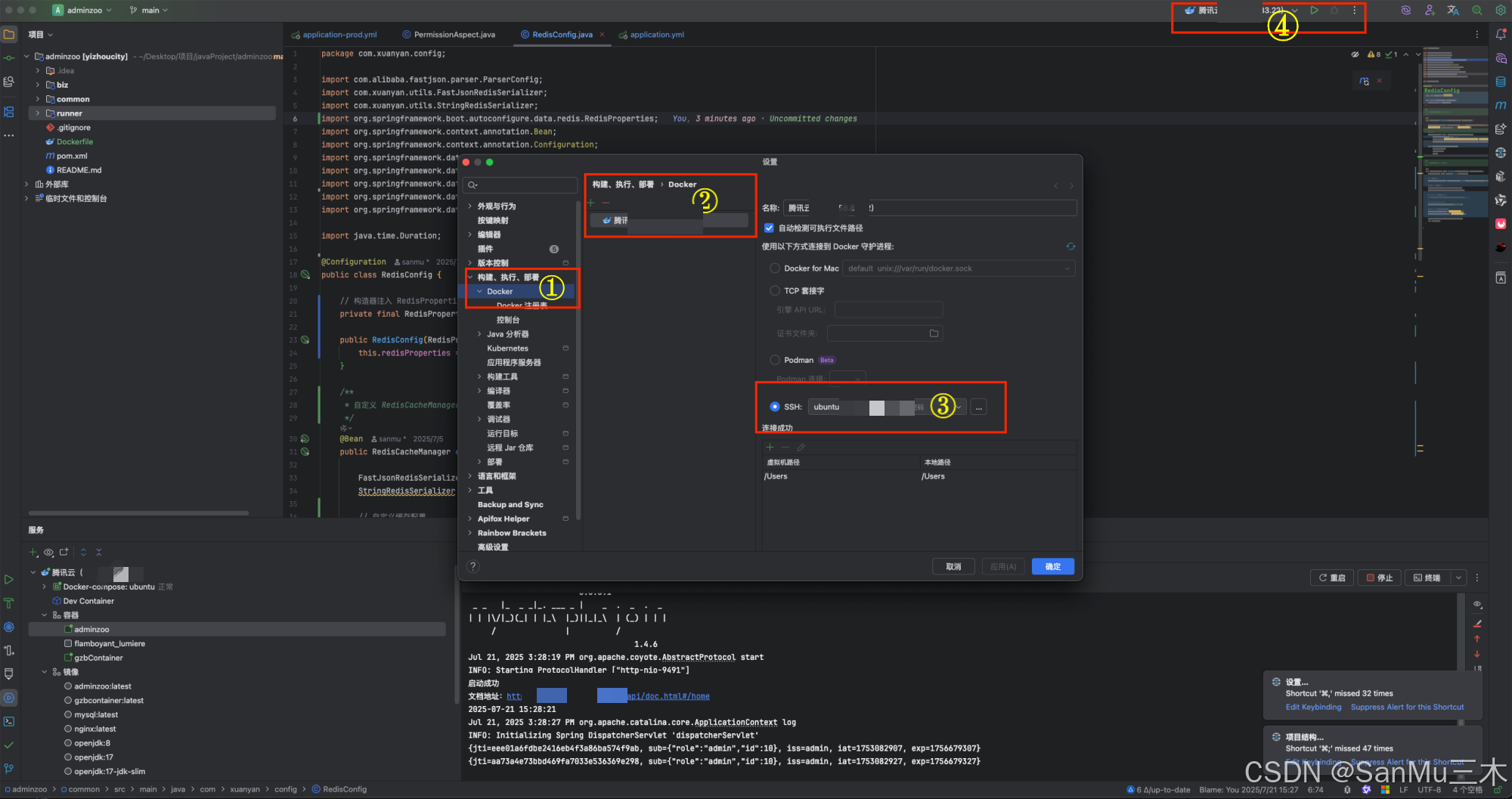Toggle auto-detect executable path checkbox
The width and height of the screenshot is (1512, 799).
(x=769, y=228)
